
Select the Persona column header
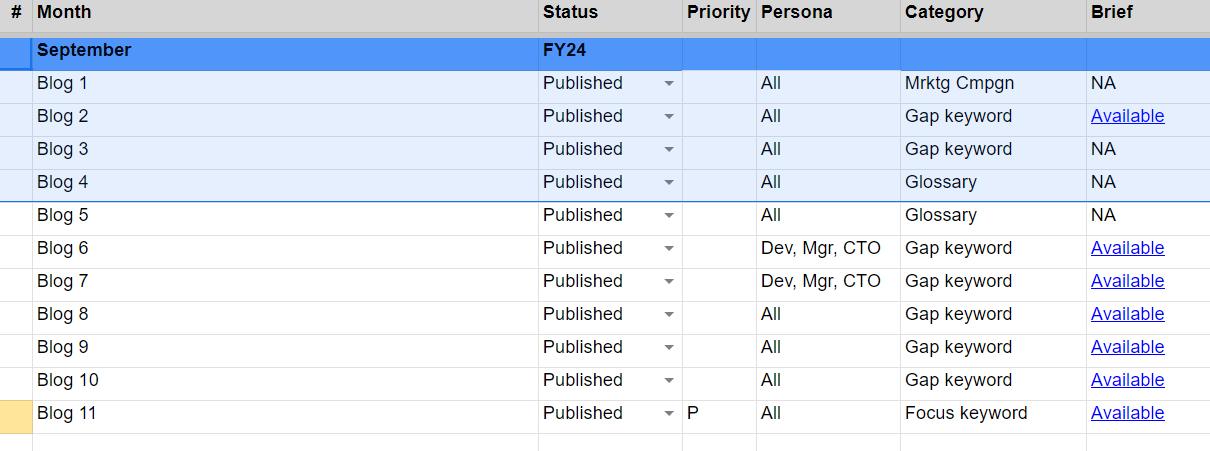click(x=828, y=15)
